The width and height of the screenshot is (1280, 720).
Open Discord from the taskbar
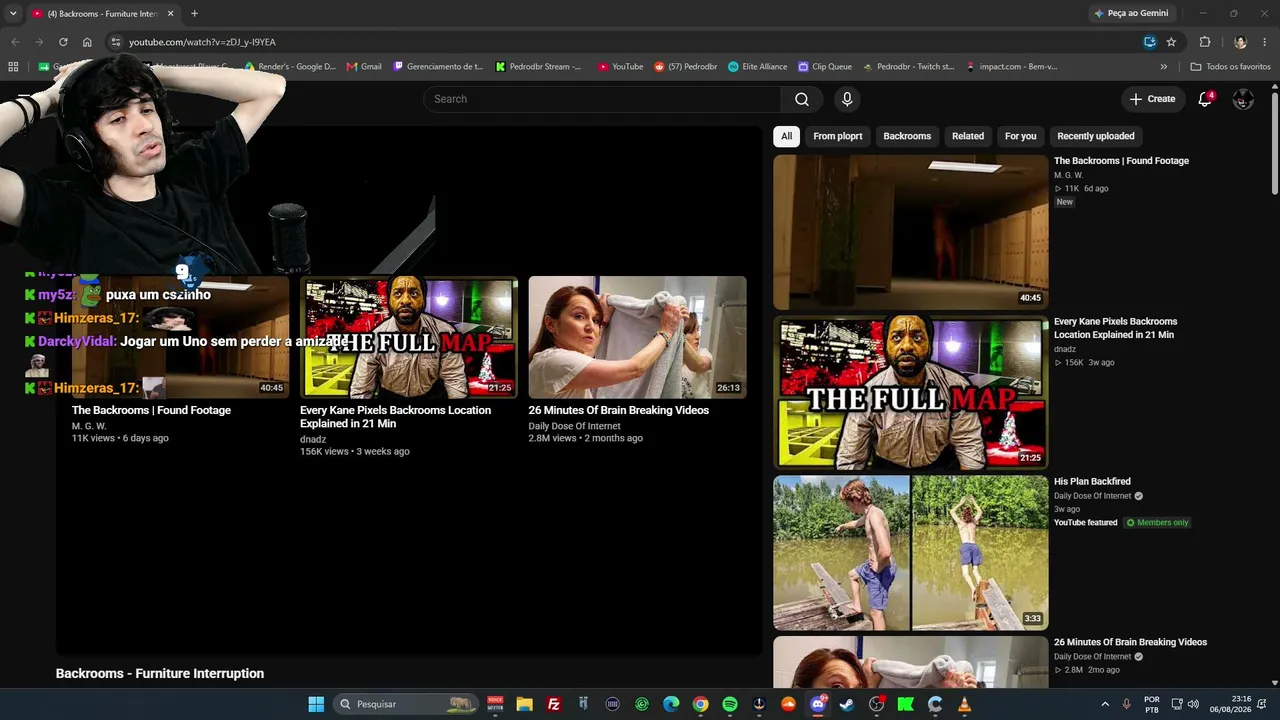(x=818, y=704)
